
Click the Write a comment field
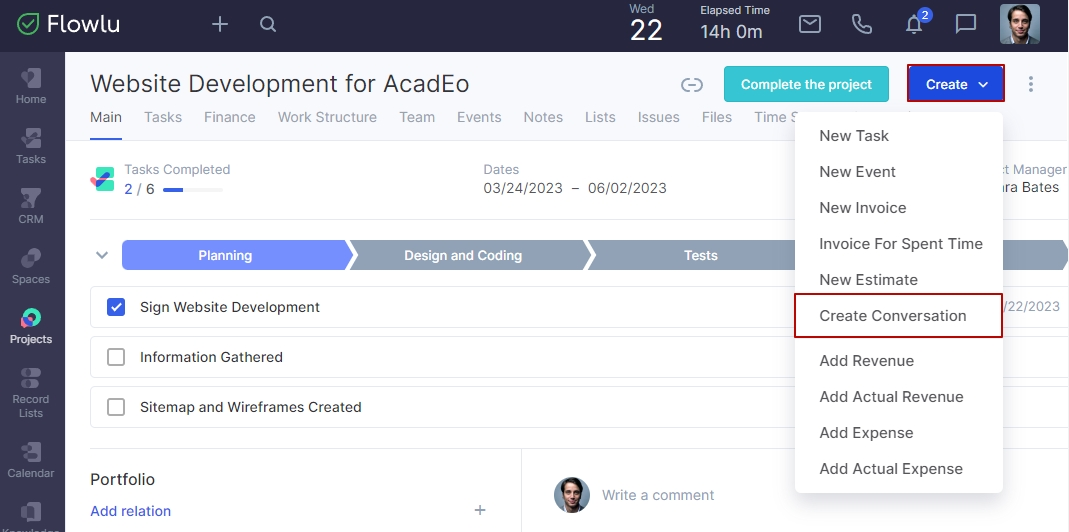coord(658,495)
